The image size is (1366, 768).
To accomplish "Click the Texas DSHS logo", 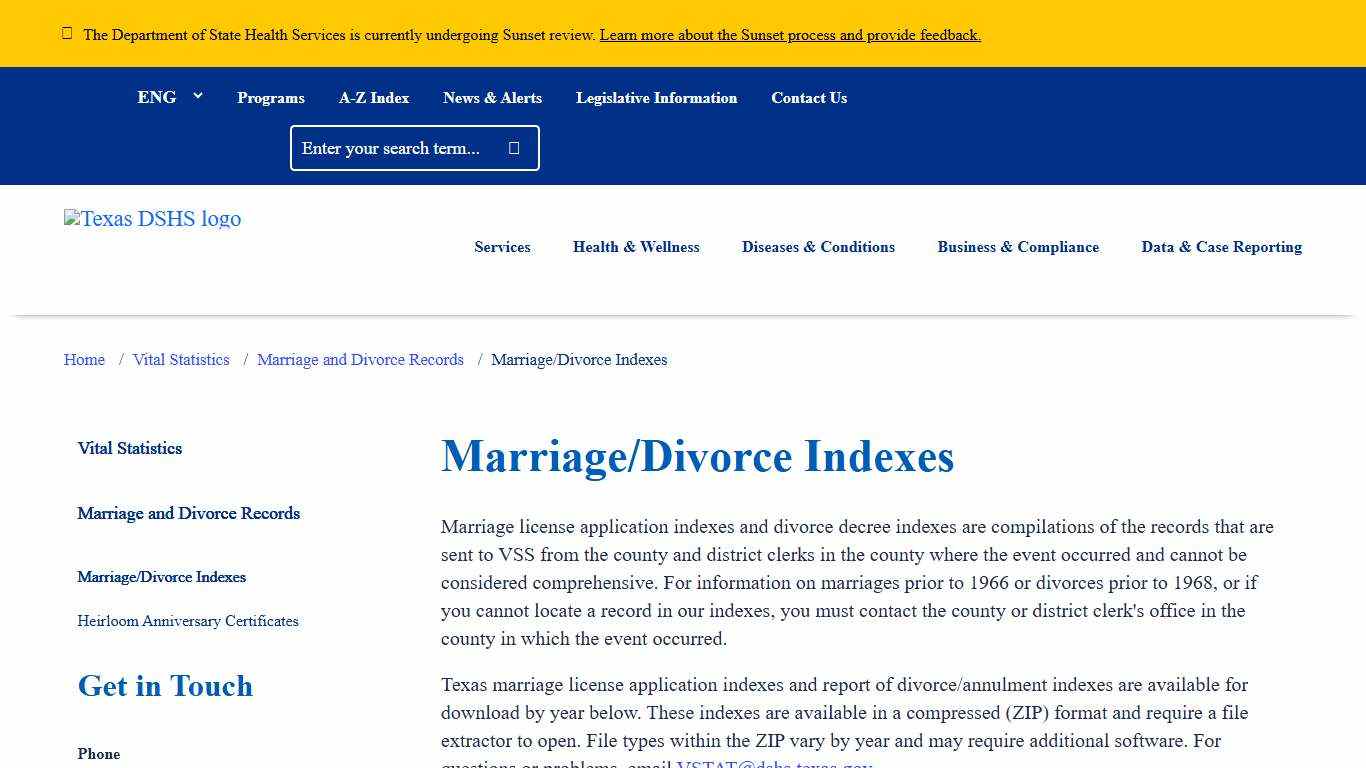I will click(152, 219).
